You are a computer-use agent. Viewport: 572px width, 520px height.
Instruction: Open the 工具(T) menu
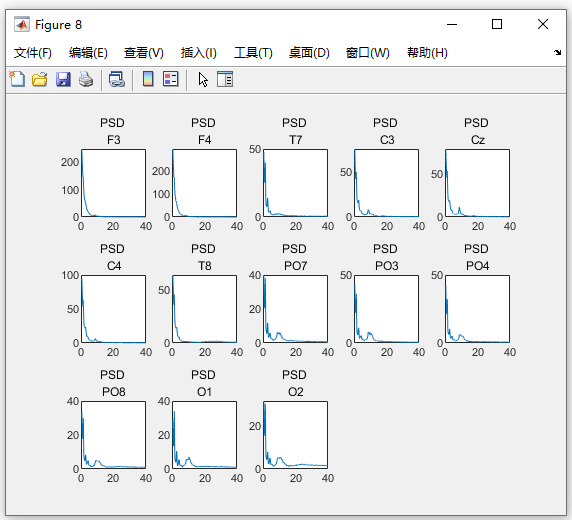[253, 53]
